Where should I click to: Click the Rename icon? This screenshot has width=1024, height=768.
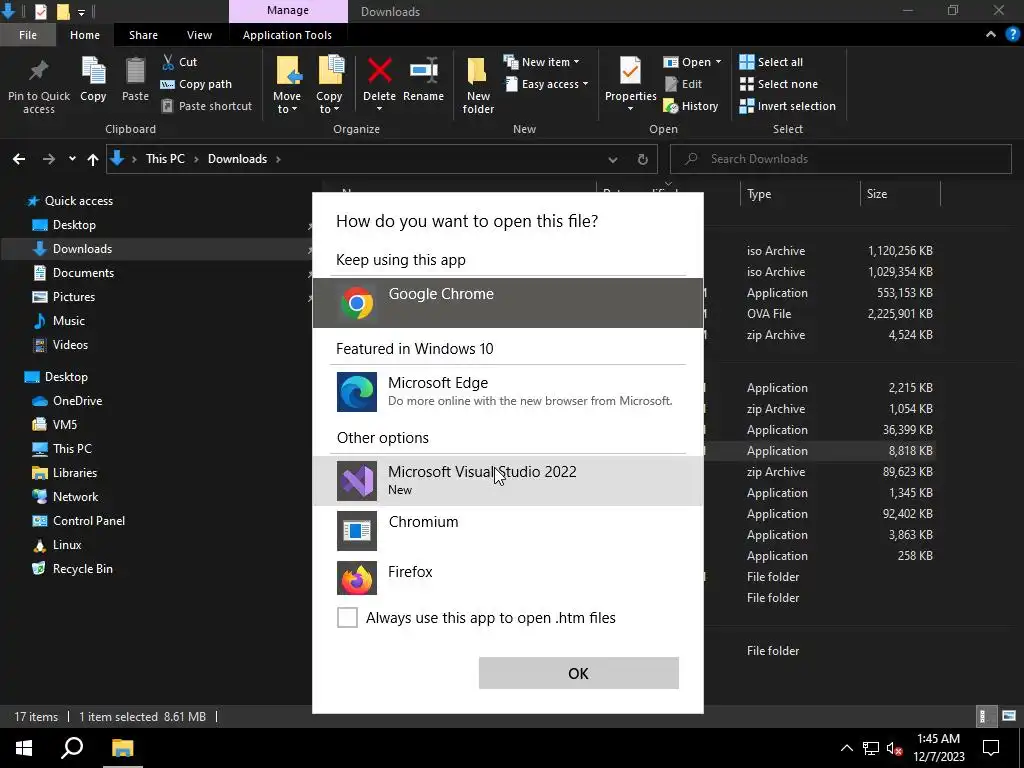[423, 71]
